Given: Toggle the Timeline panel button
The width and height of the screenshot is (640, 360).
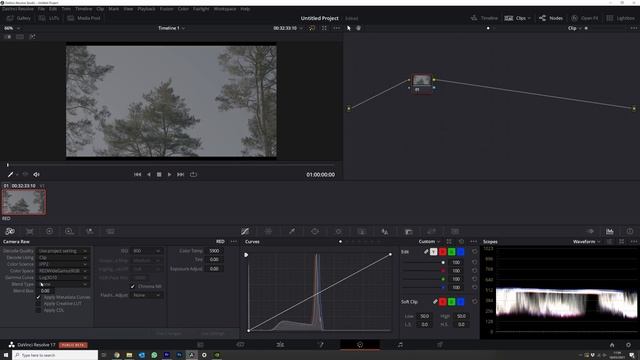Looking at the screenshot, I should [x=484, y=18].
